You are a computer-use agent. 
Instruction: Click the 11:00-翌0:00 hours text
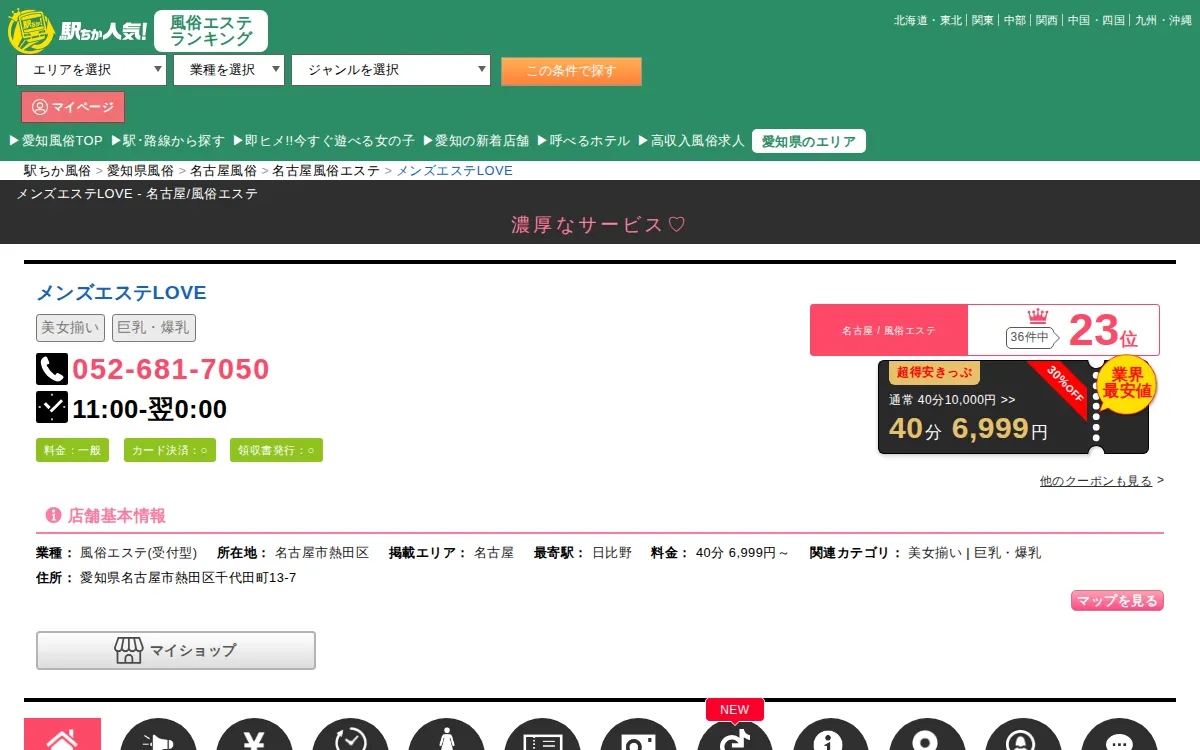(x=150, y=409)
